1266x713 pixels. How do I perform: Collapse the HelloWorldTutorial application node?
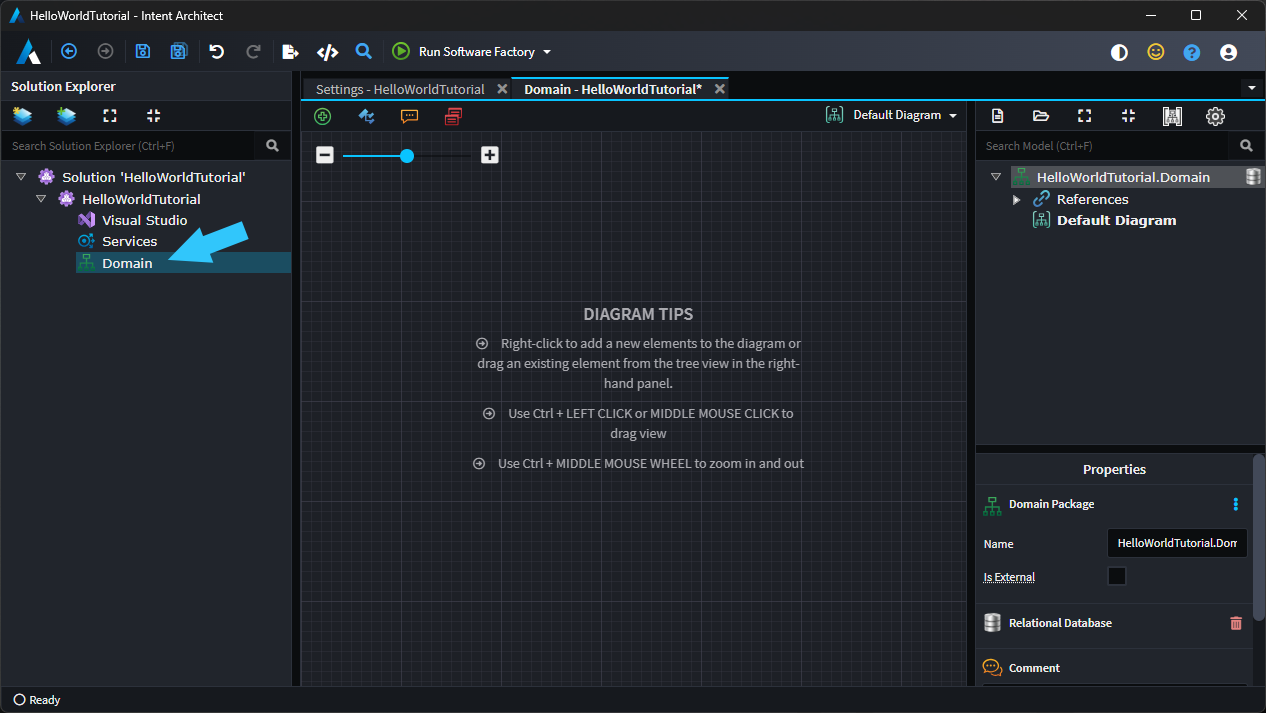tap(41, 199)
